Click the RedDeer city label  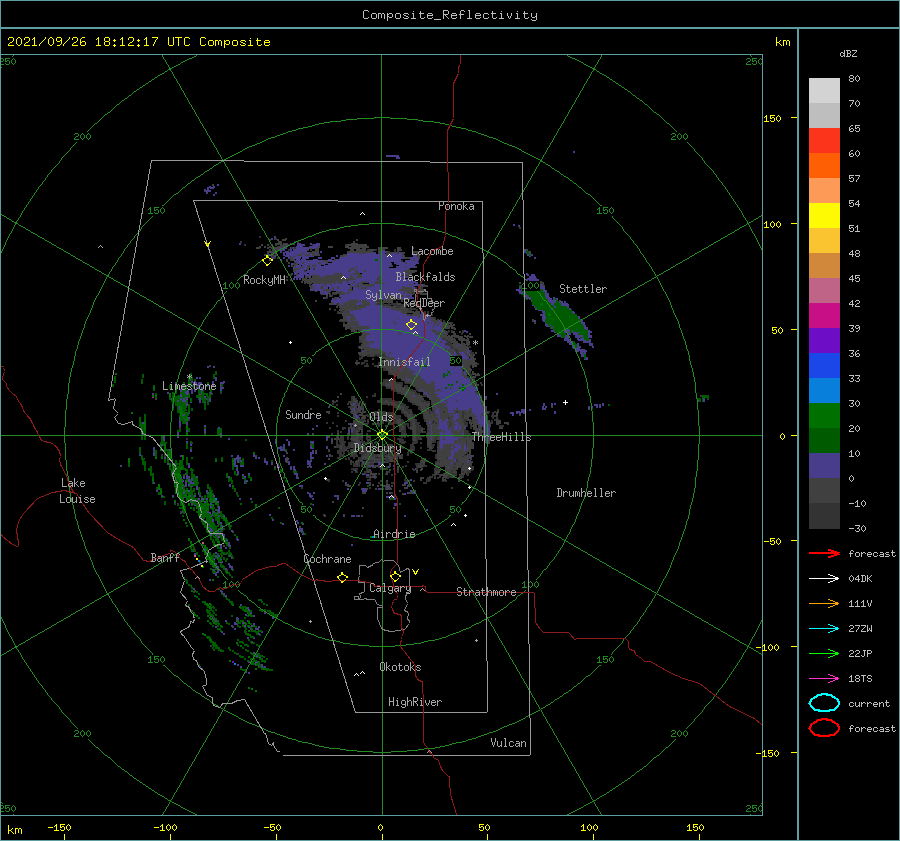(424, 303)
